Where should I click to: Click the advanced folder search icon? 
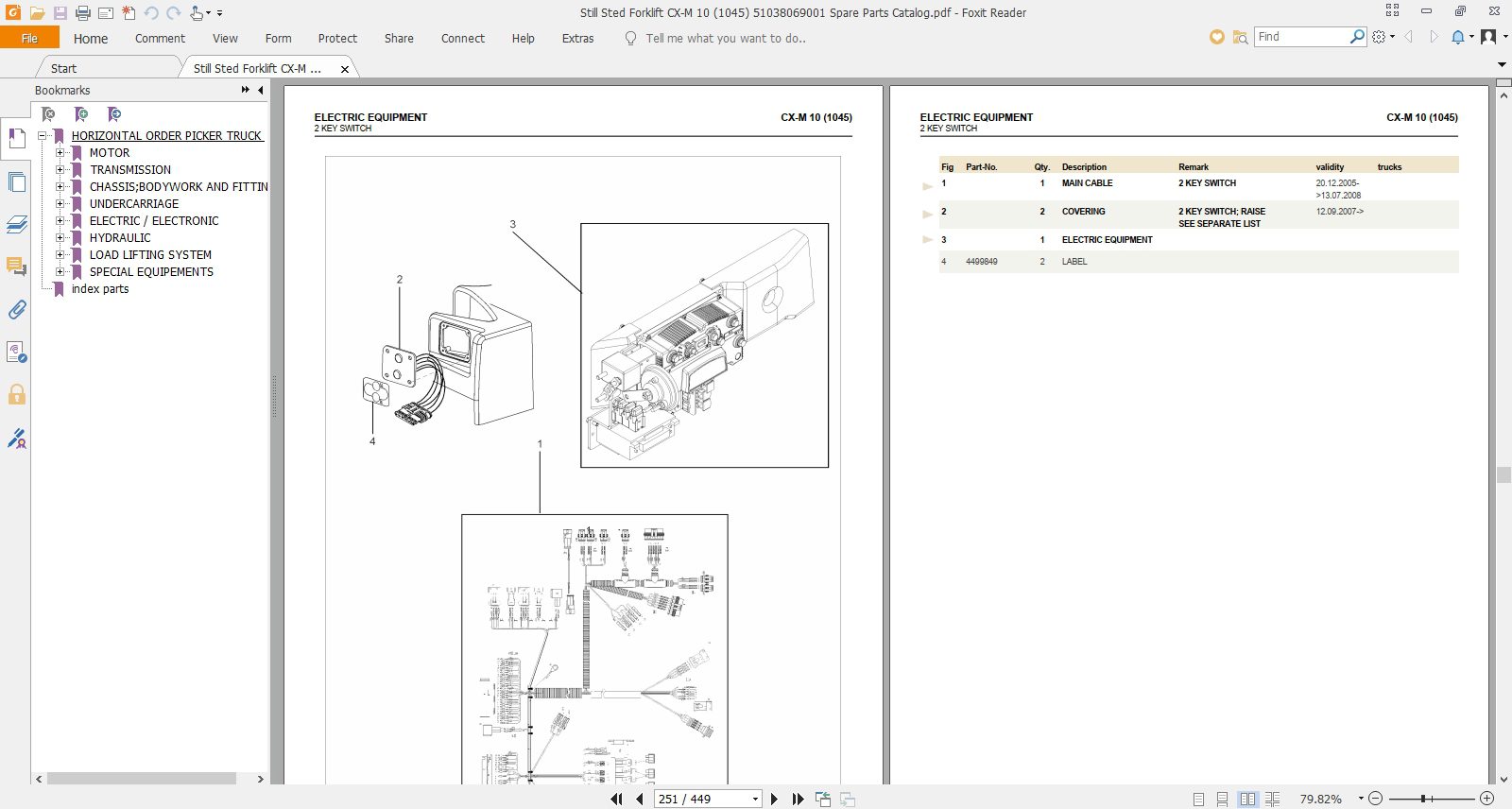coord(1240,37)
